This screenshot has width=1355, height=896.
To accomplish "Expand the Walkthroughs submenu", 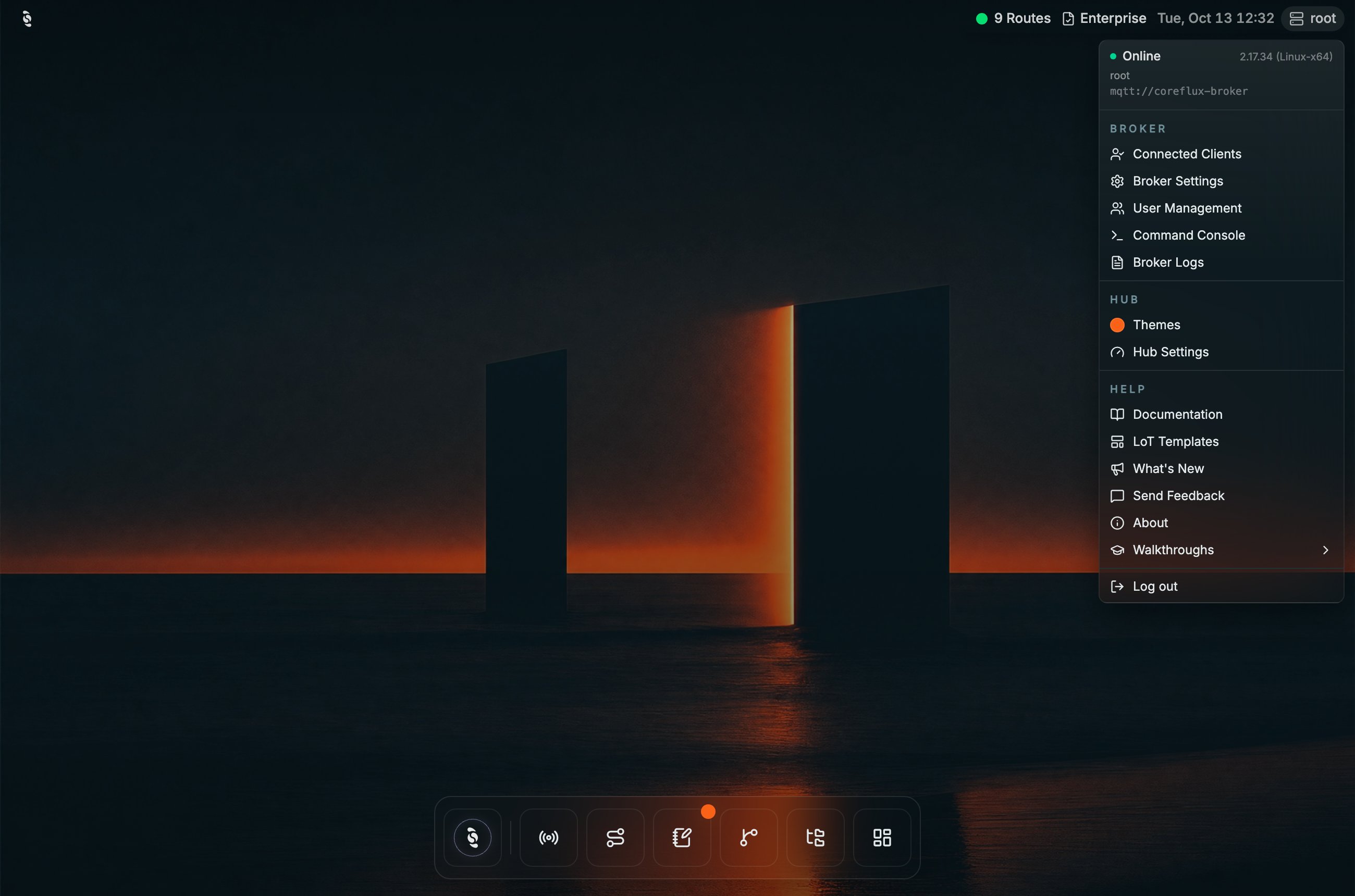I will 1221,550.
